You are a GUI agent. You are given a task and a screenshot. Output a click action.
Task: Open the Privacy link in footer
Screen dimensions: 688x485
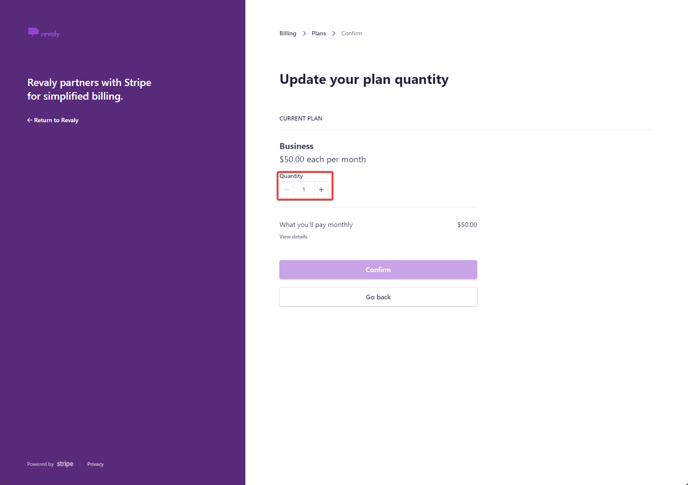point(95,464)
